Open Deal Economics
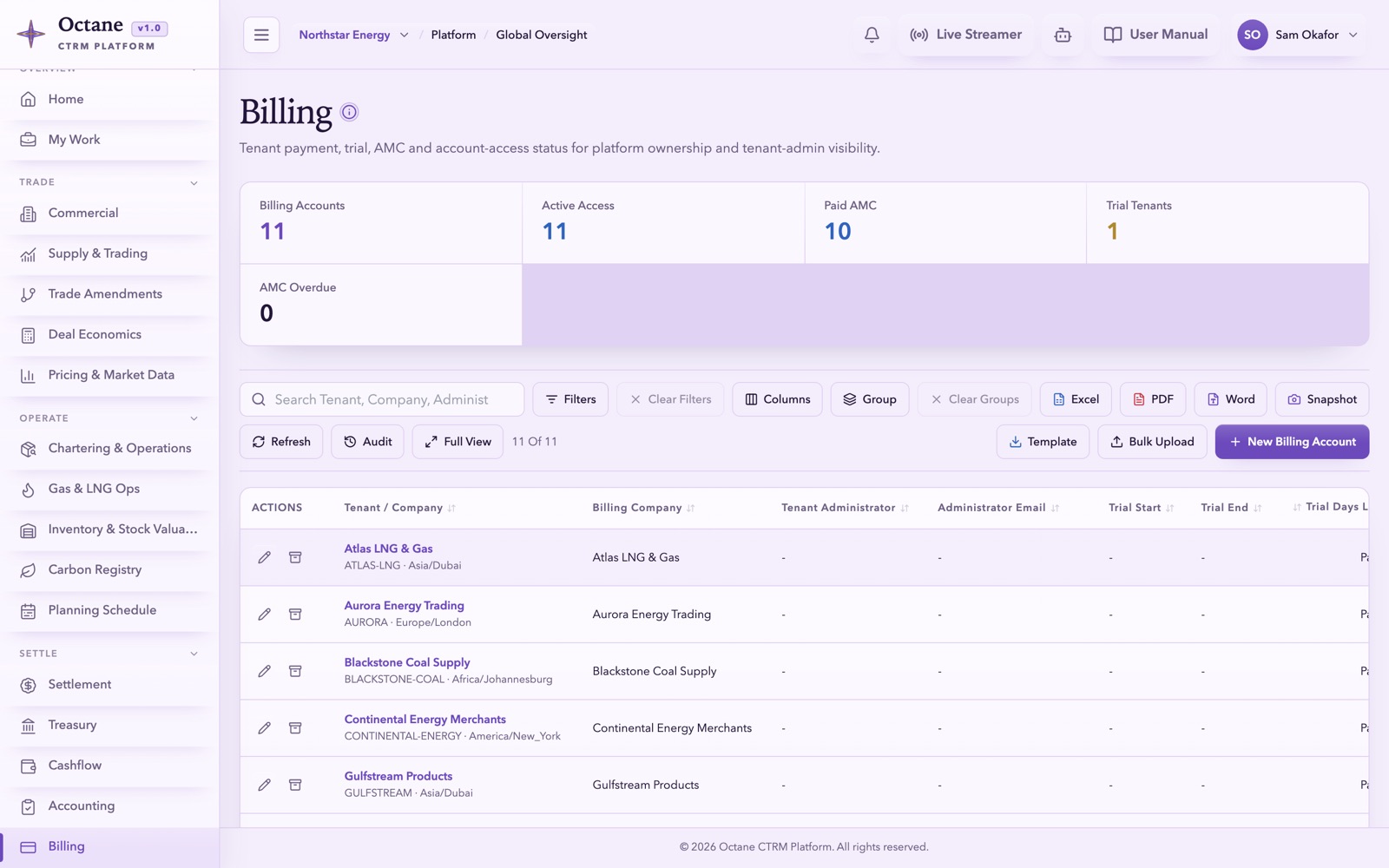 tap(109, 334)
